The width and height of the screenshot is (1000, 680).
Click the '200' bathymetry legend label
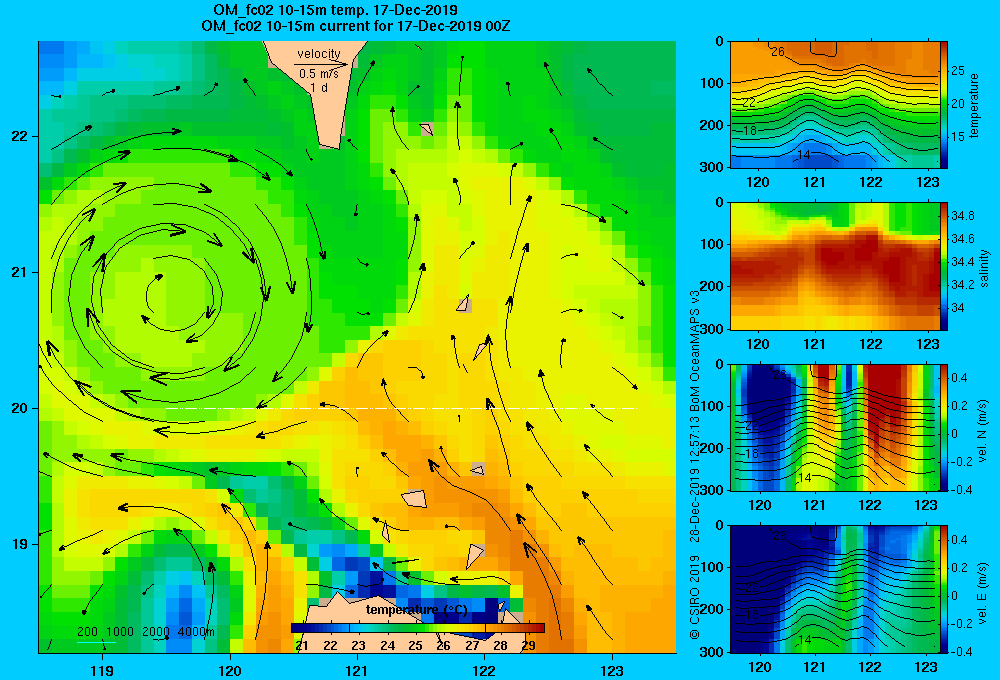[x=87, y=632]
